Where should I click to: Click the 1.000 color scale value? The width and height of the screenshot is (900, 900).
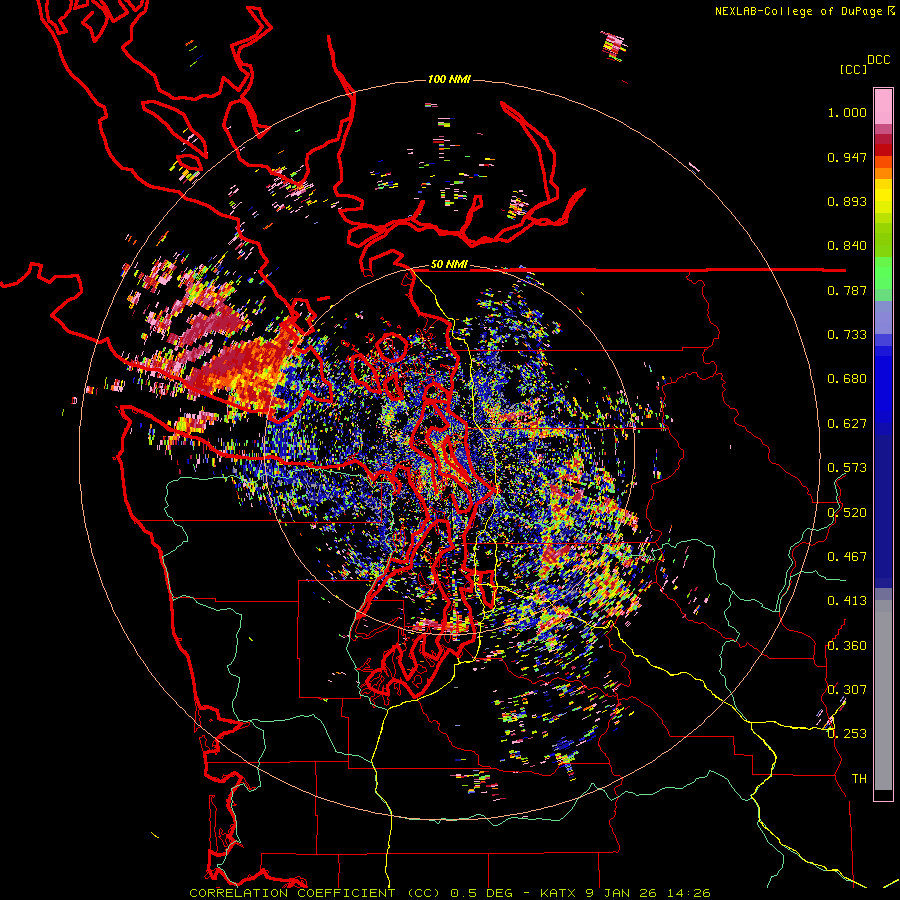click(847, 112)
